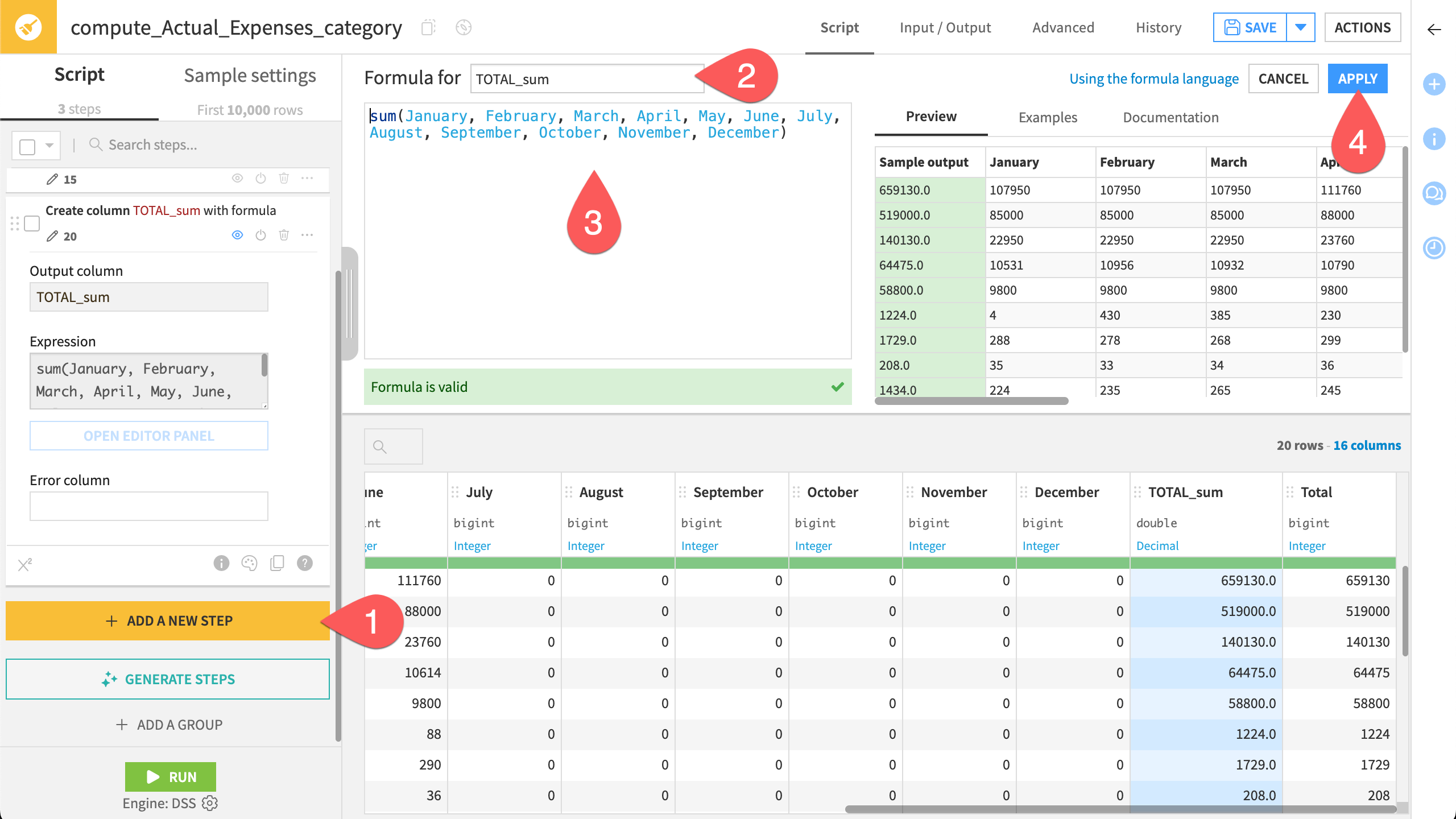The height and width of the screenshot is (819, 1456).
Task: Open the SAVE button dropdown arrow
Action: (x=1301, y=27)
